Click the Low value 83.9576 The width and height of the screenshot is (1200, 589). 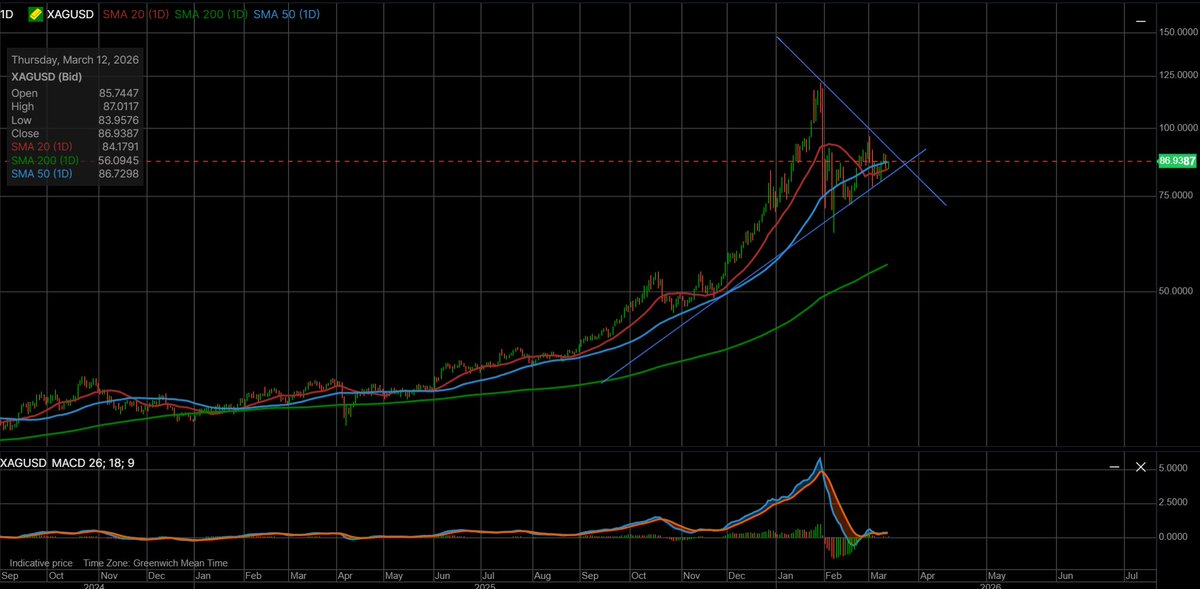(118, 120)
